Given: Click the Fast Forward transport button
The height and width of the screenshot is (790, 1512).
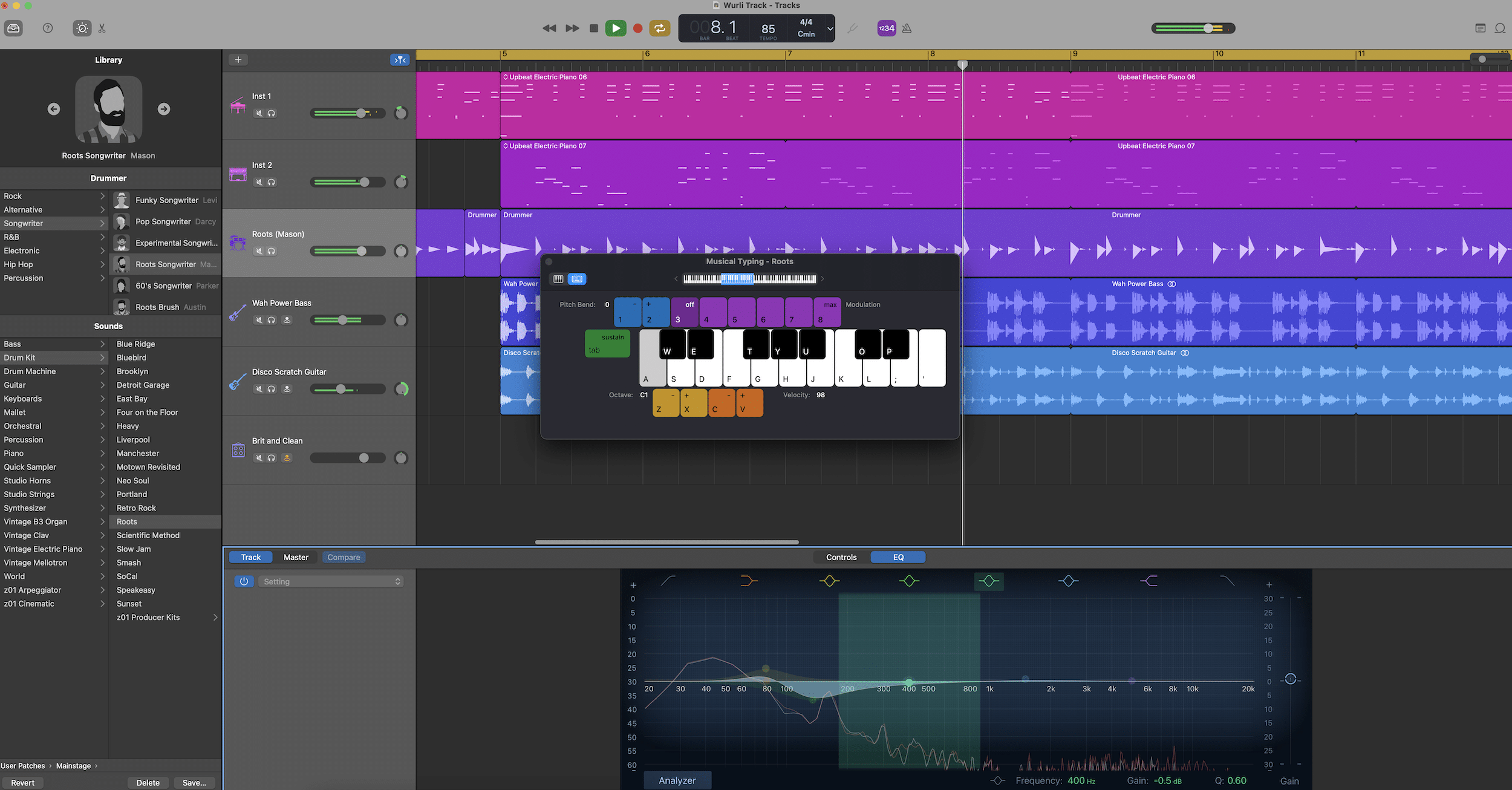Looking at the screenshot, I should click(x=572, y=28).
